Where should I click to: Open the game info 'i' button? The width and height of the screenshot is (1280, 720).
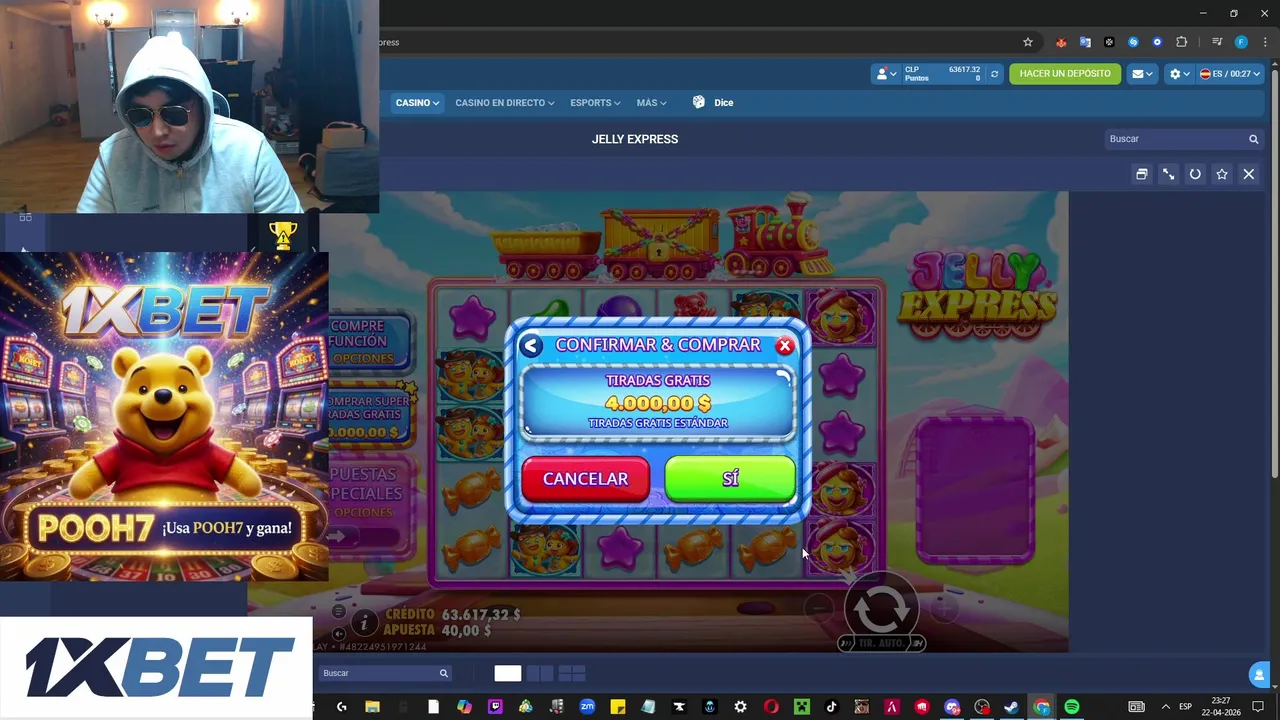tap(365, 623)
